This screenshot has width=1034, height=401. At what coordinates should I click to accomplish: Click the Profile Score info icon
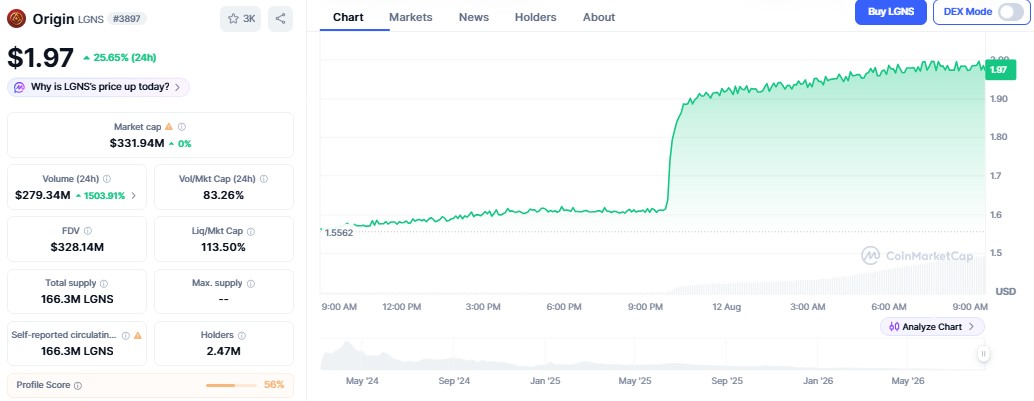78,385
